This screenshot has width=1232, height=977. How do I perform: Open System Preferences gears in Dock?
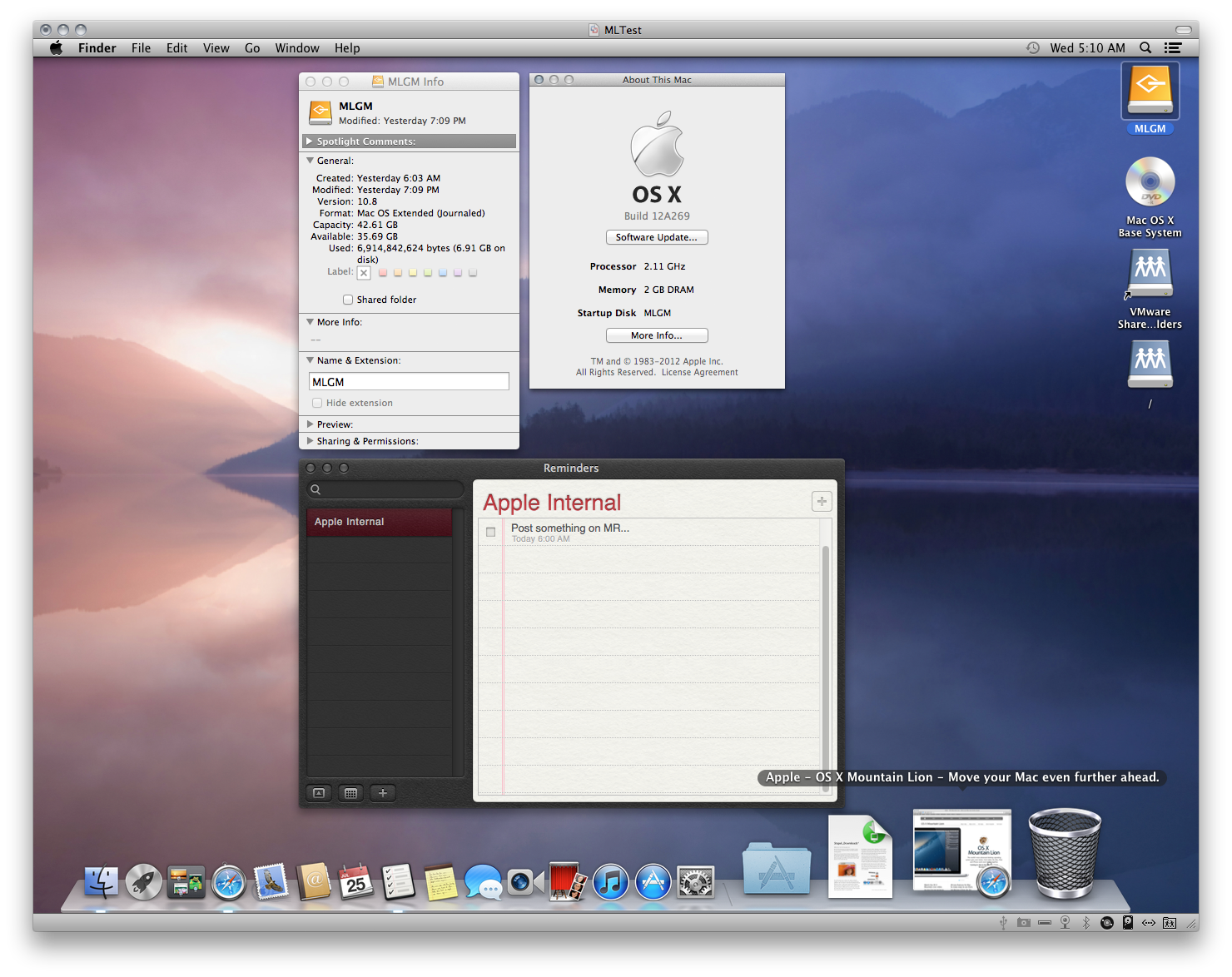click(696, 883)
